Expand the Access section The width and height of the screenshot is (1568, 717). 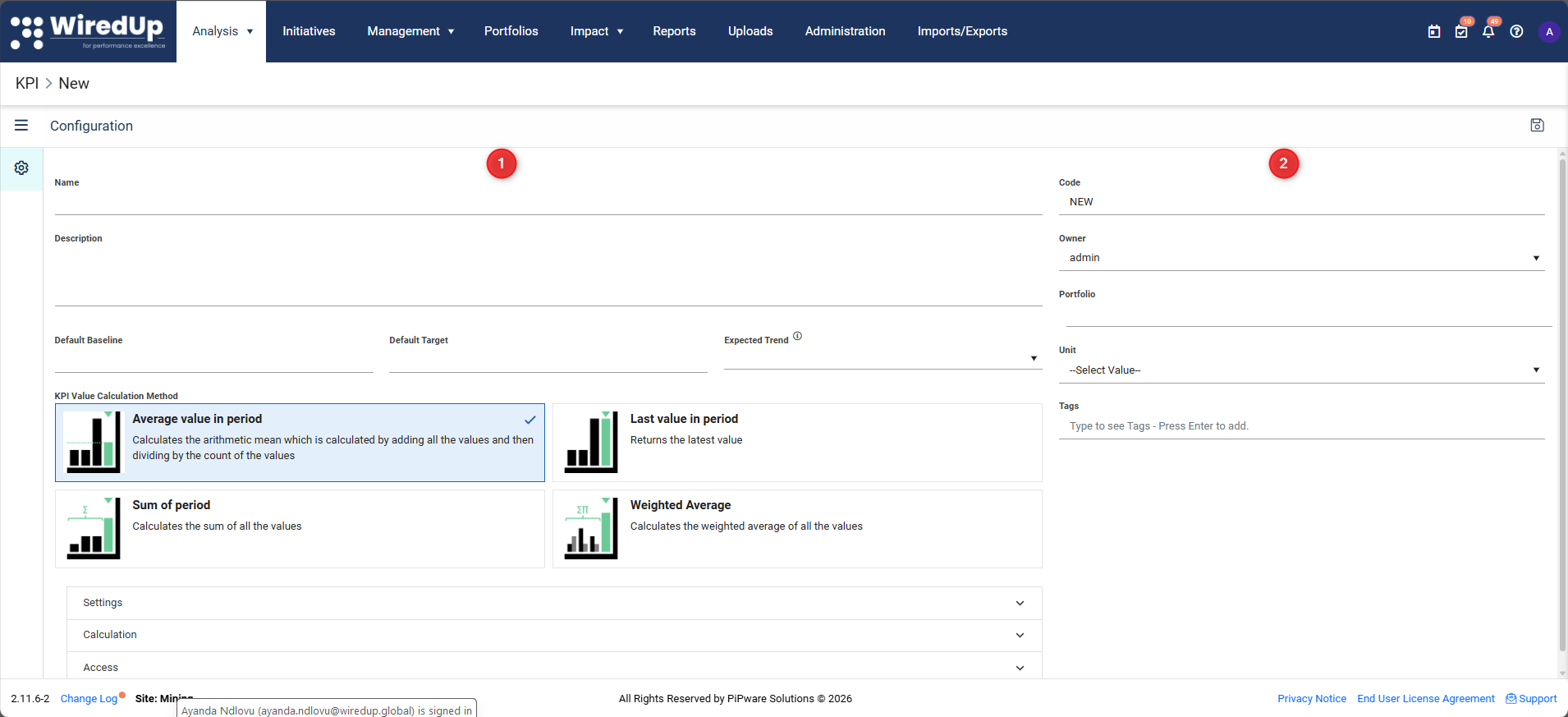coord(554,667)
